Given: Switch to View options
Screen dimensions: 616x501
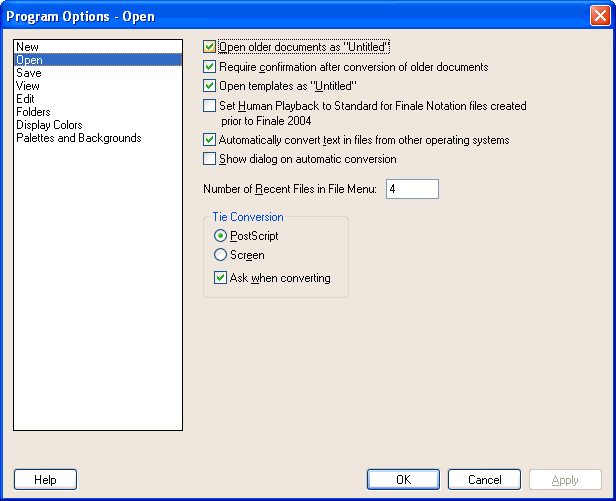Looking at the screenshot, I should pyautogui.click(x=98, y=86).
